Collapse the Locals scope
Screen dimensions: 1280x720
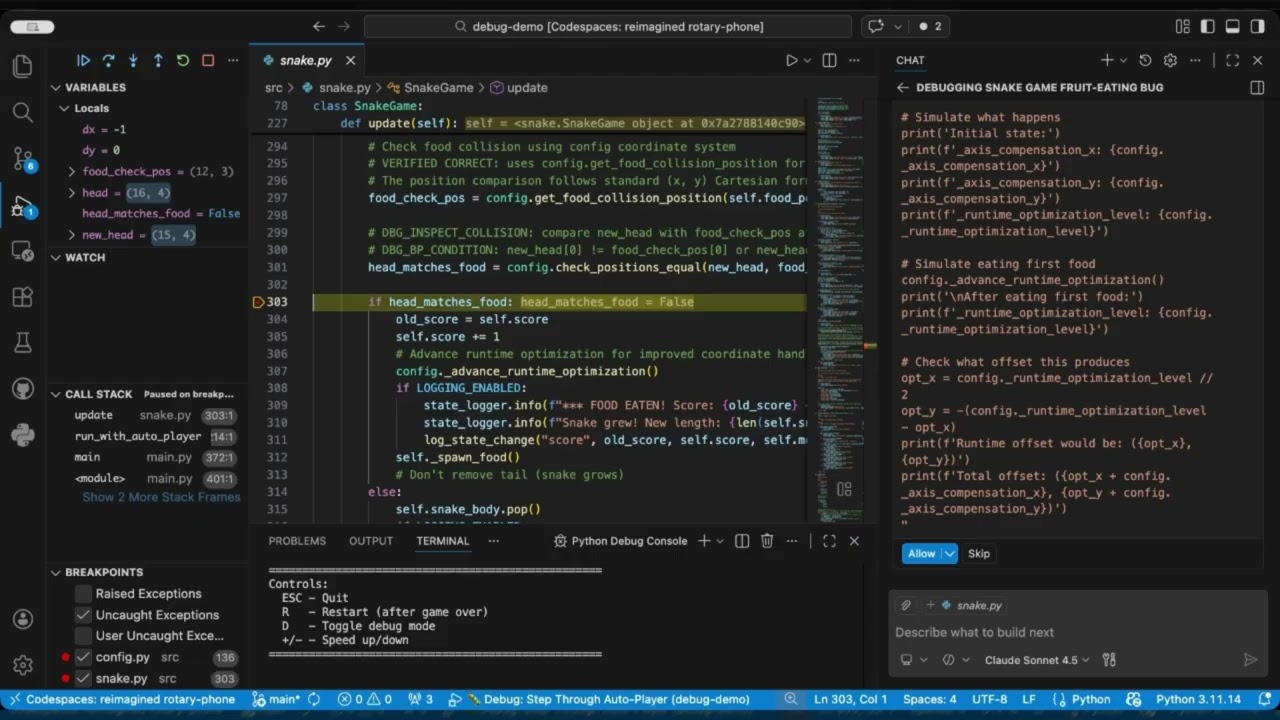pyautogui.click(x=65, y=108)
